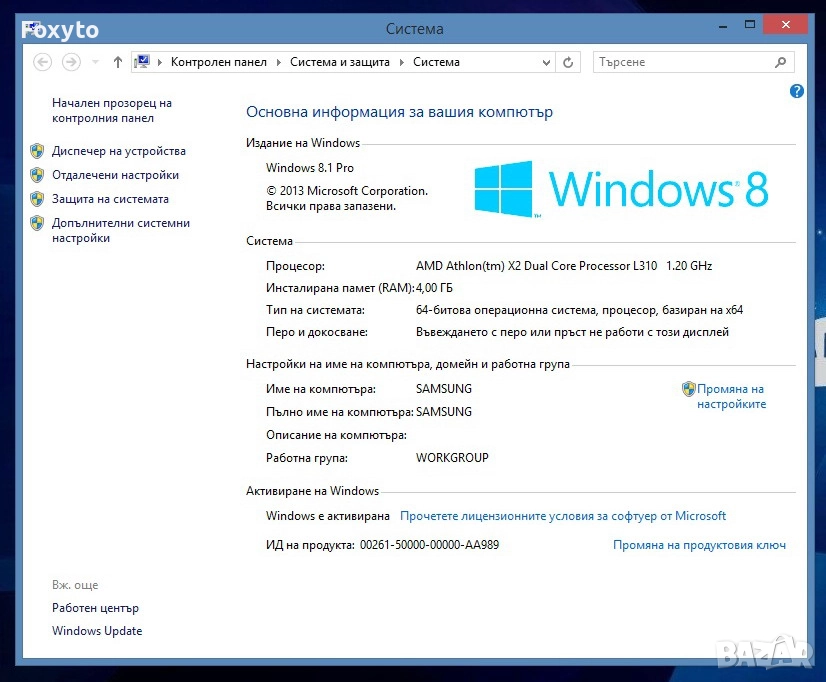Image resolution: width=826 pixels, height=682 pixels.
Task: Click the forward navigation arrow
Action: pyautogui.click(x=71, y=62)
